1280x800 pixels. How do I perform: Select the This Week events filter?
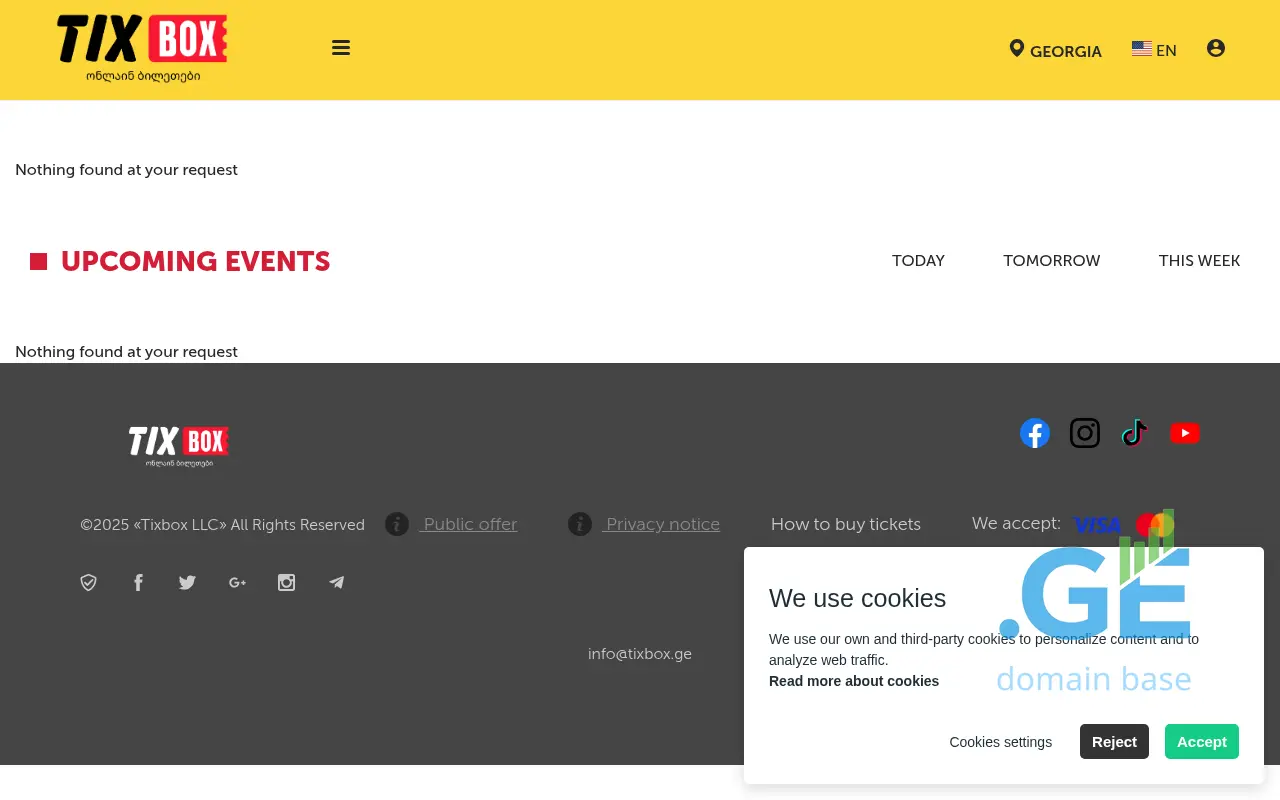click(x=1199, y=261)
